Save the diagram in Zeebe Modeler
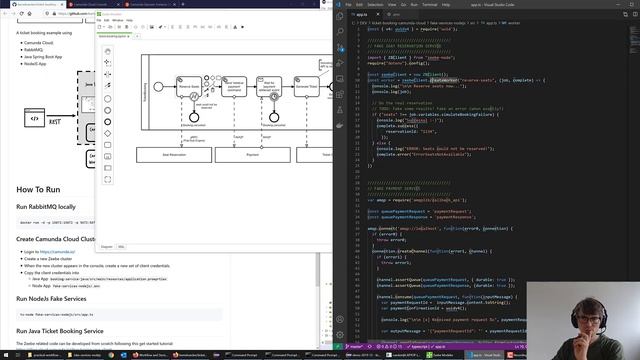The image size is (640, 360). tap(119, 27)
